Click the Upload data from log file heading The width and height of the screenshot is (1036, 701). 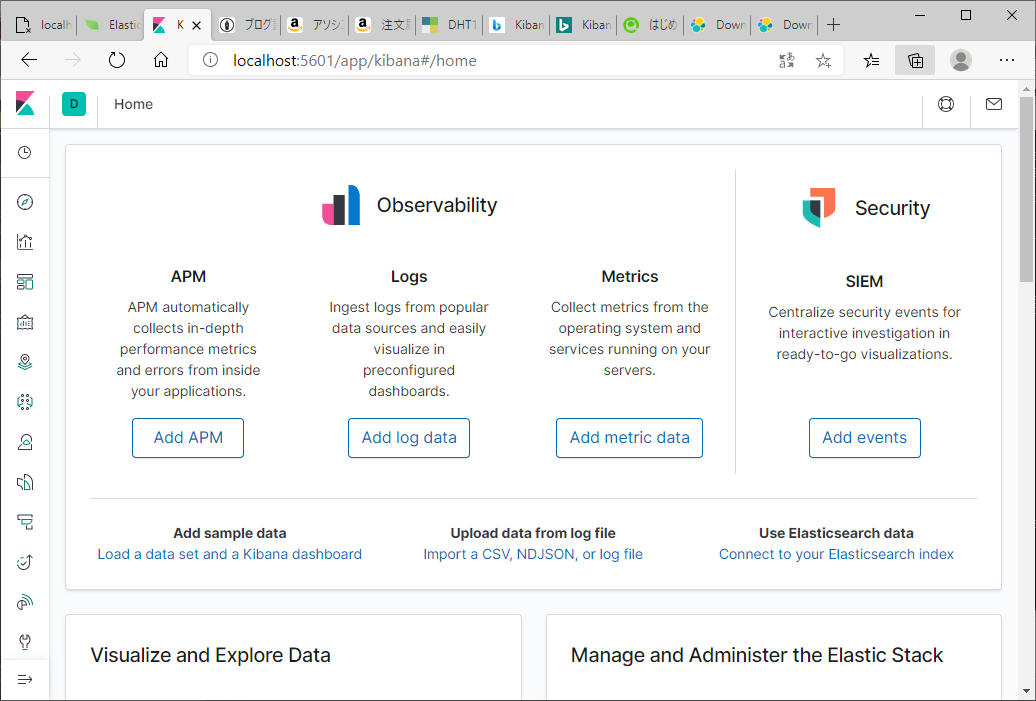click(x=533, y=533)
